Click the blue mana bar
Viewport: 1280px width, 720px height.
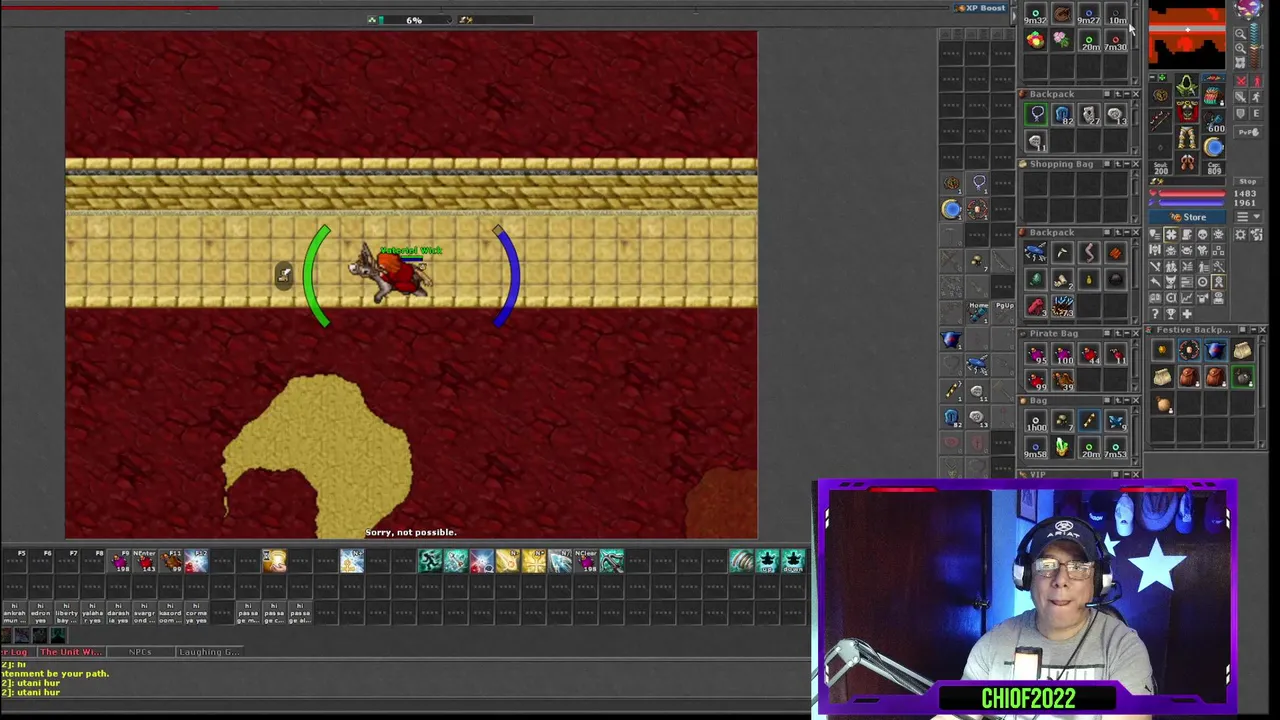1191,203
